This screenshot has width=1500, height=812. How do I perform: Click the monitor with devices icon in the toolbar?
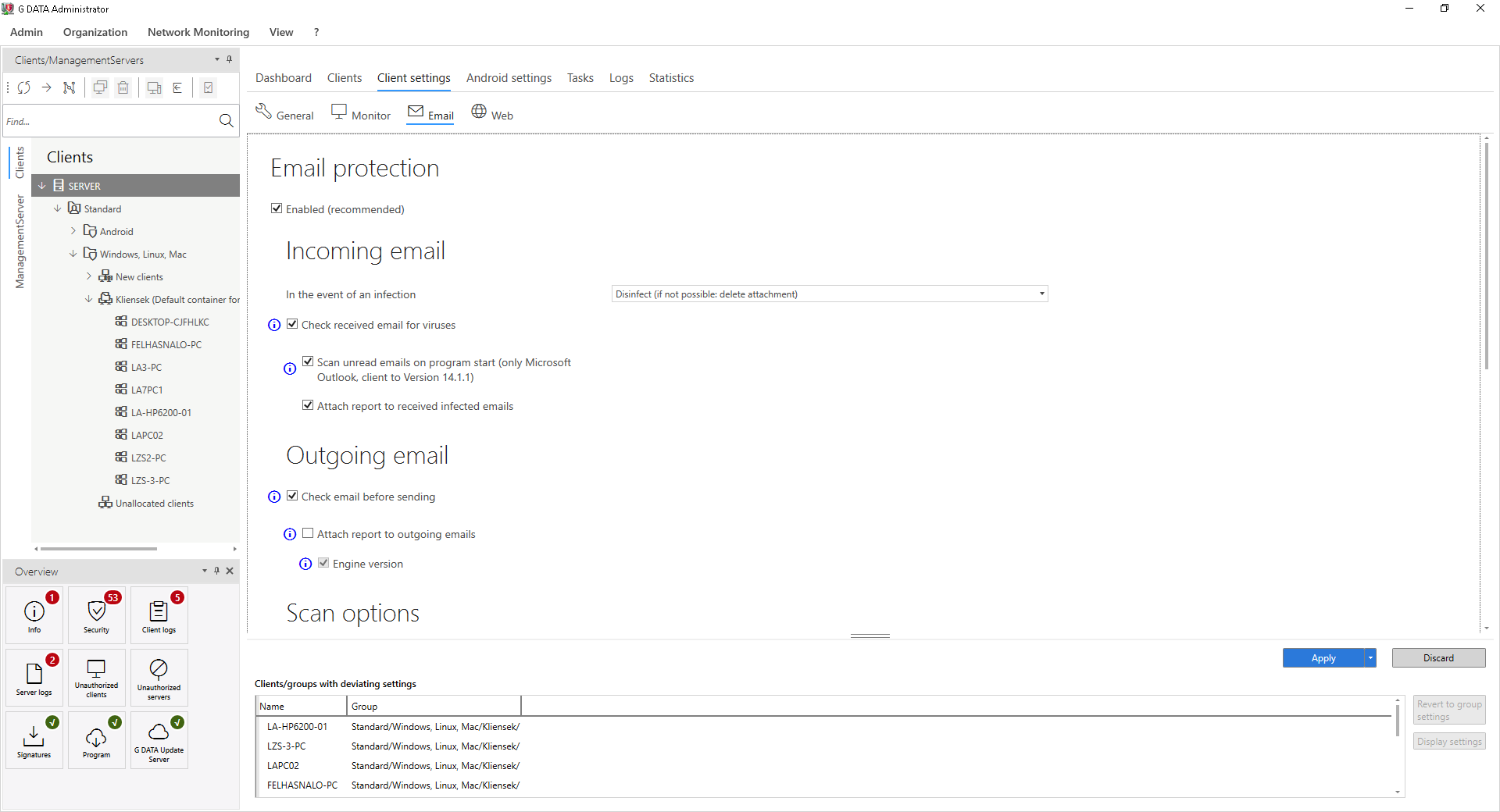click(x=154, y=87)
